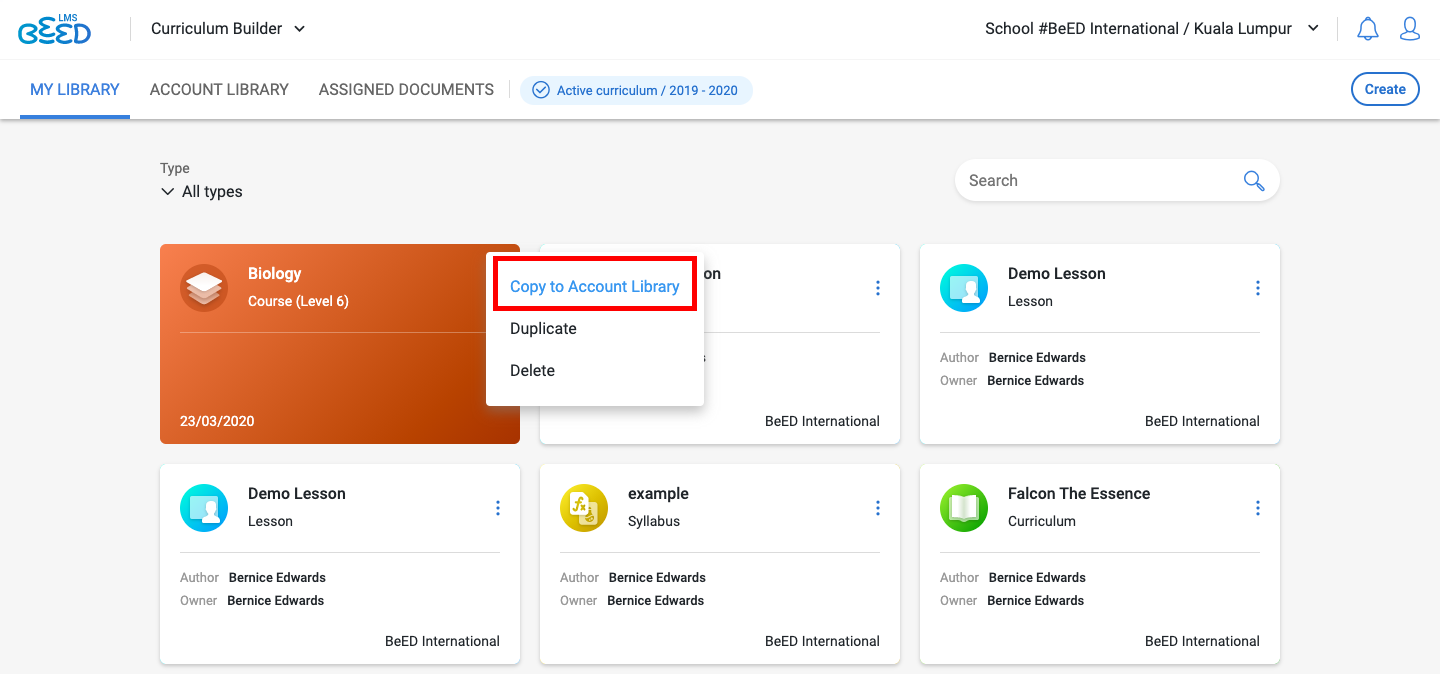
Task: Click first Demo Lesson teal icon next to three-dot menu of top row
Action: click(964, 288)
